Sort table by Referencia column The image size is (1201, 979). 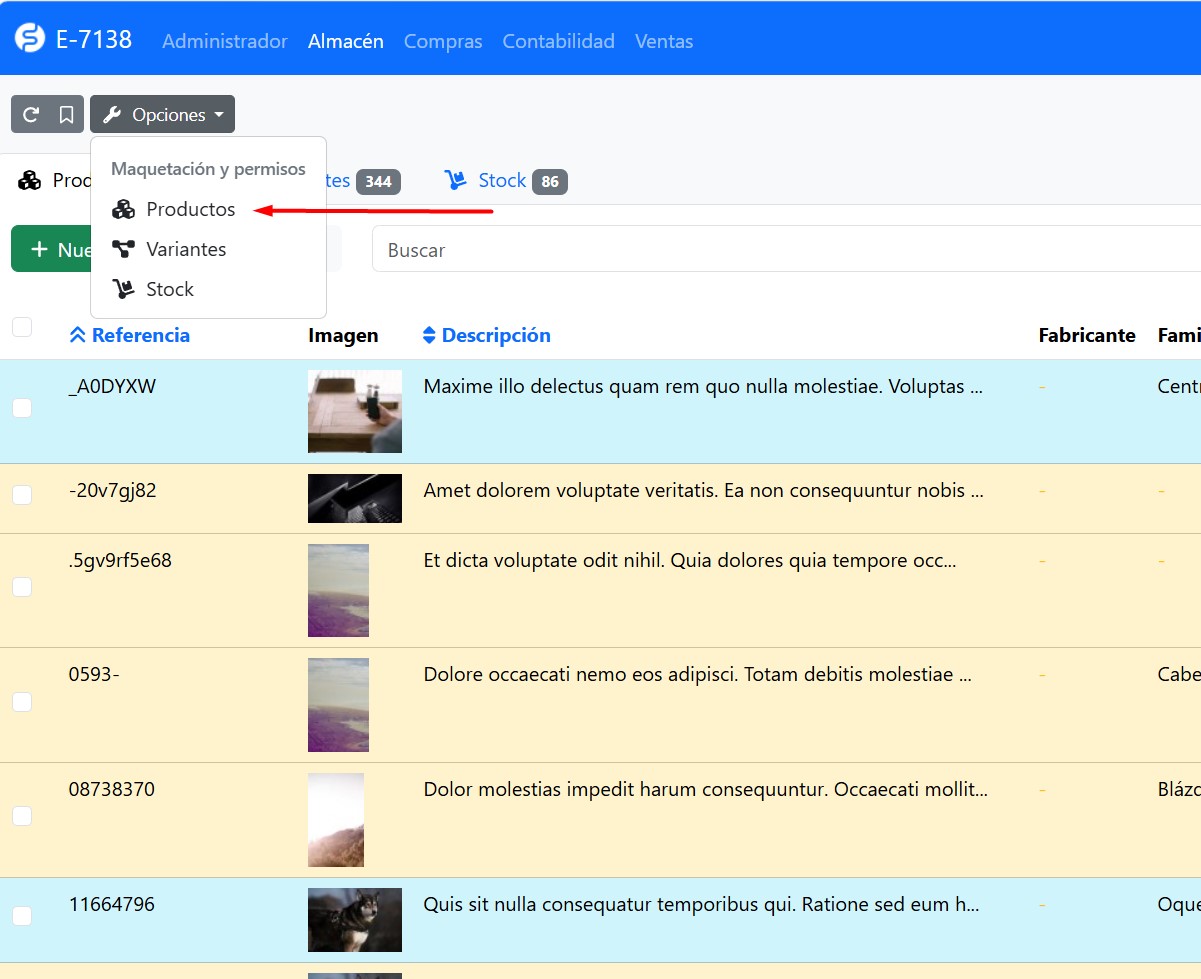[140, 336]
